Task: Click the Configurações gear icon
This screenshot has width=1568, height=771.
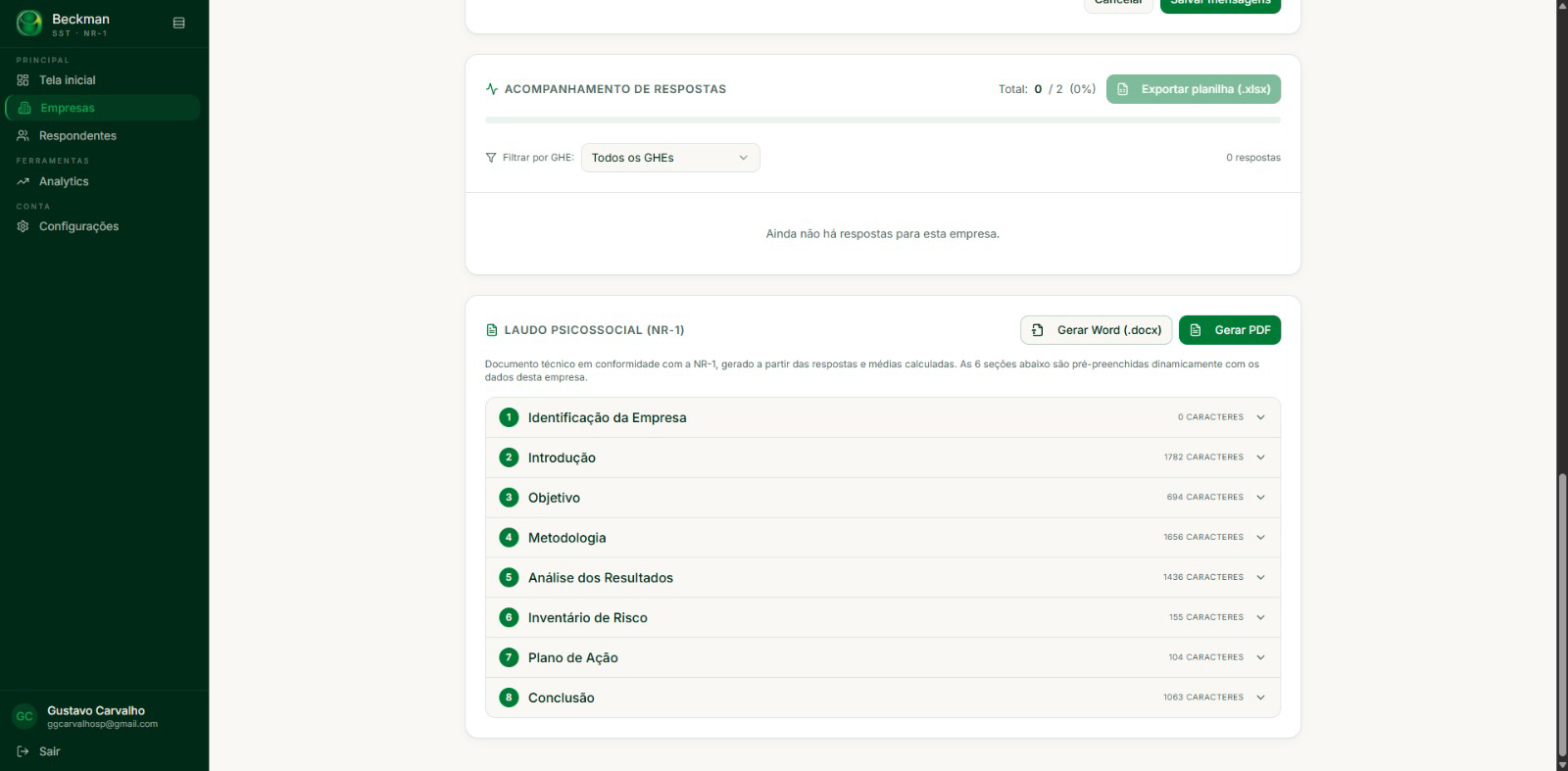Action: (23, 226)
